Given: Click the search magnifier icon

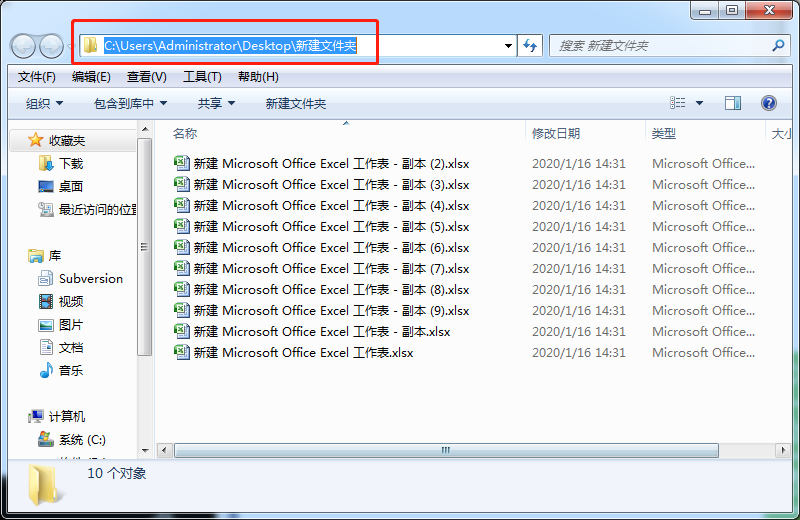Looking at the screenshot, I should point(778,45).
